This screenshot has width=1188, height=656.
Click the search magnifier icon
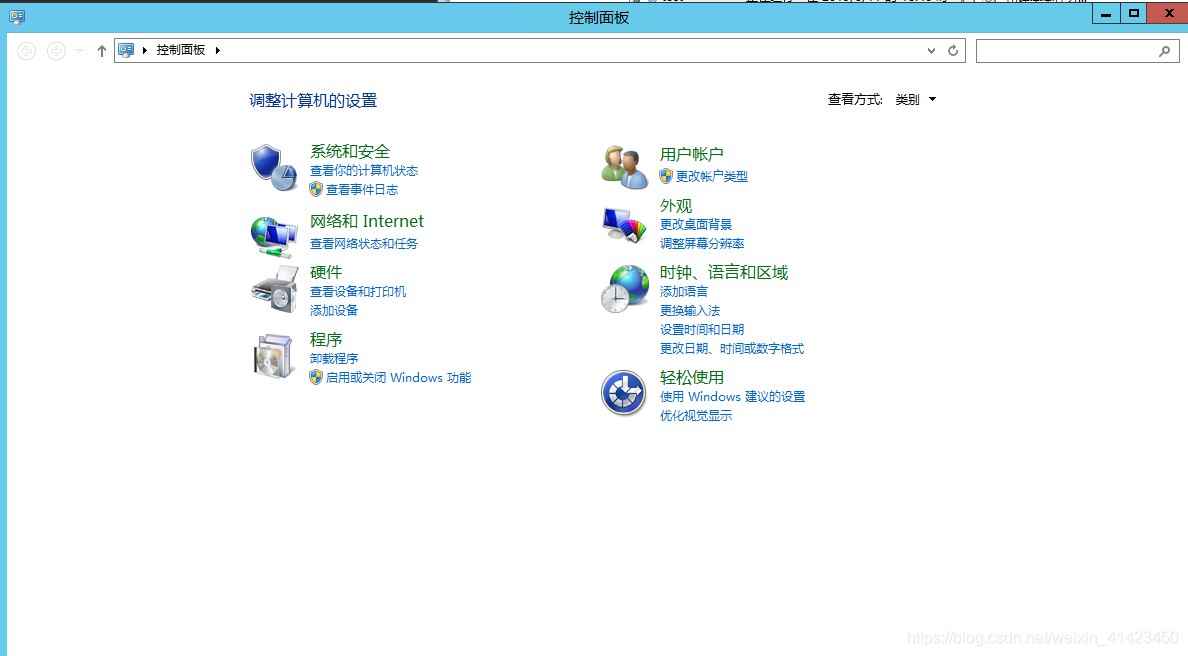[x=1165, y=51]
